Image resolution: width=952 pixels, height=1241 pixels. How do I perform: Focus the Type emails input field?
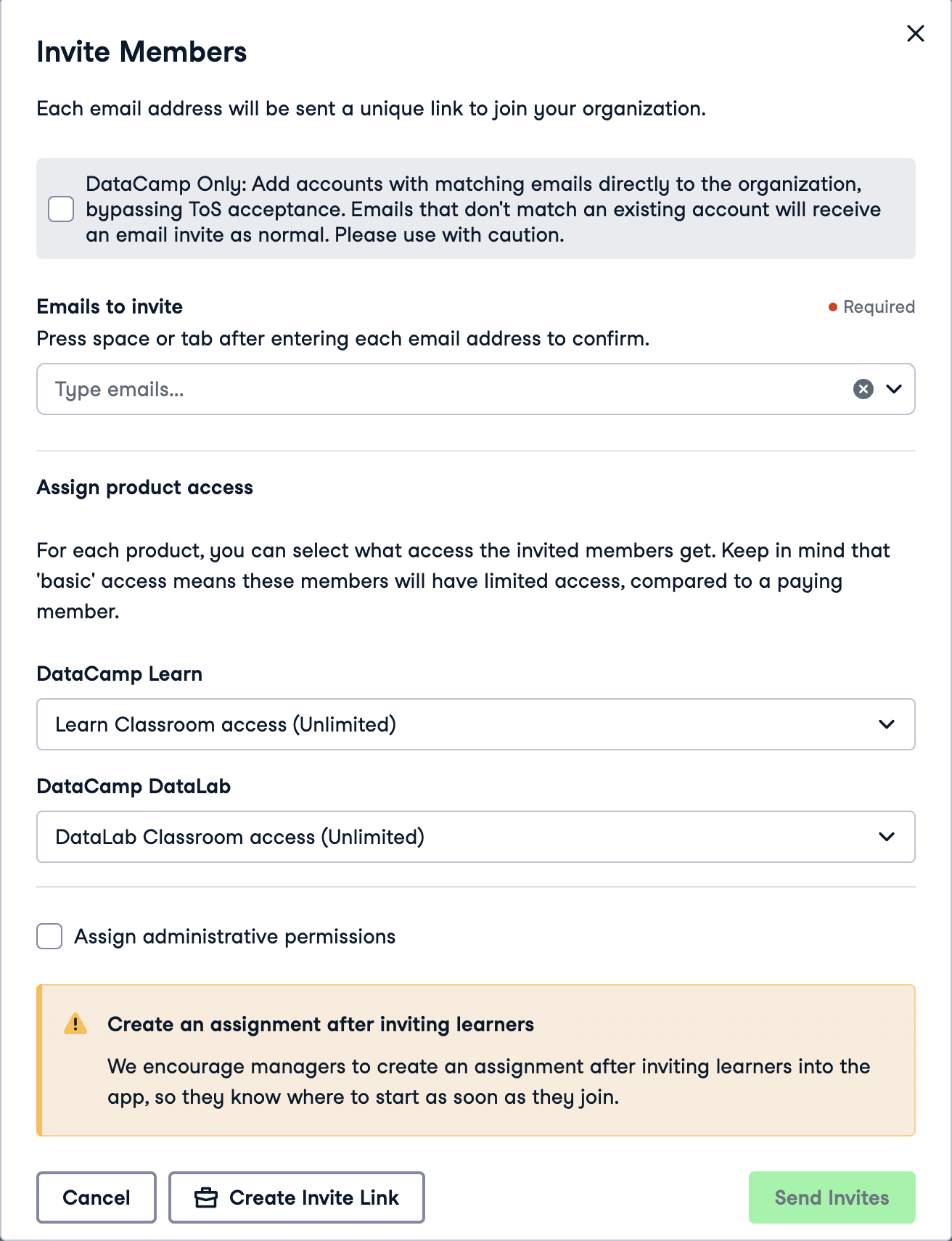pyautogui.click(x=435, y=389)
